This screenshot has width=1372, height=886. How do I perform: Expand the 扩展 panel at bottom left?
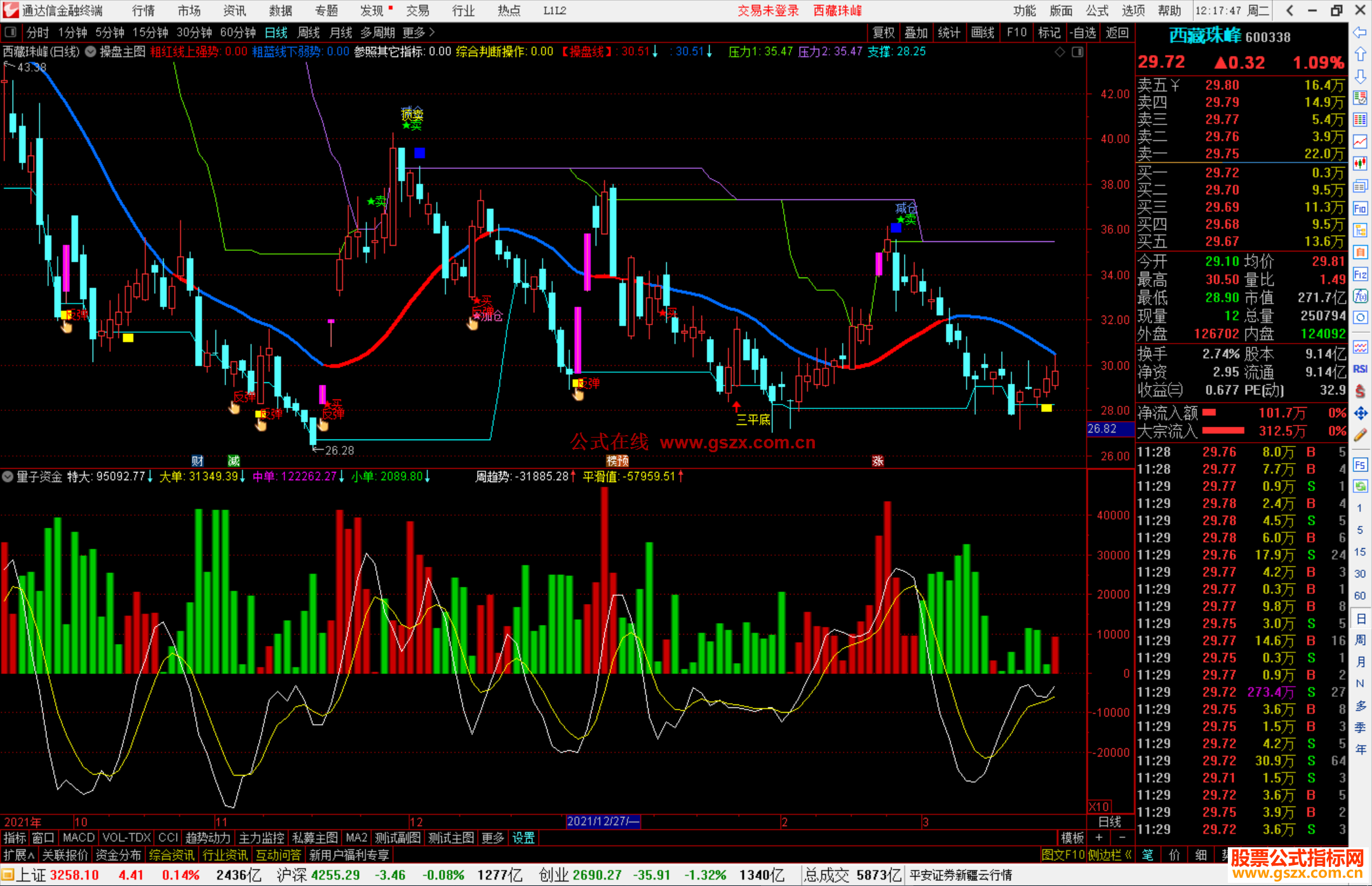coord(19,855)
